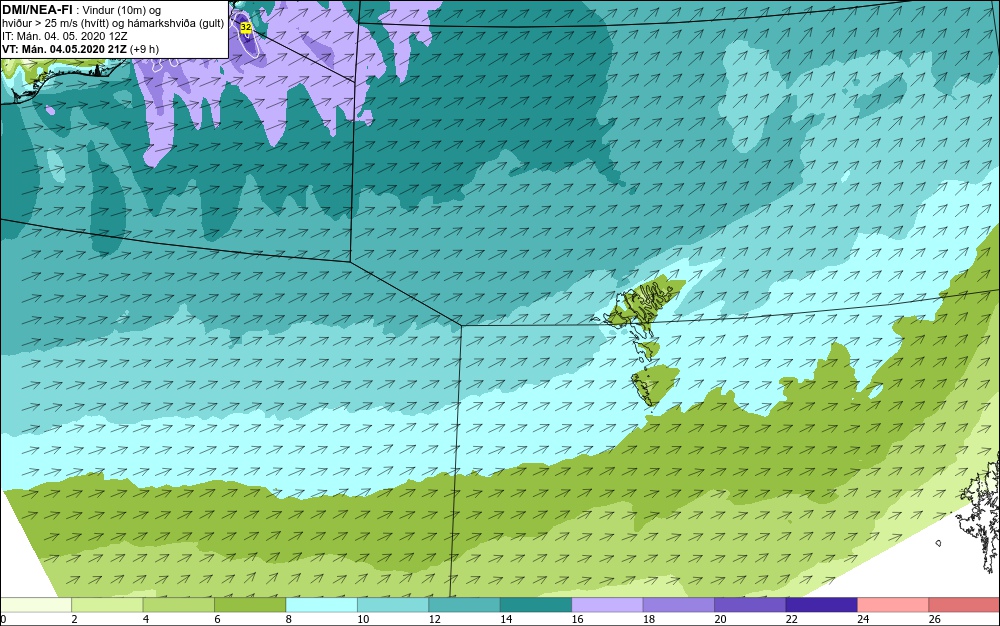The height and width of the screenshot is (626, 1000).
Task: Click the red legend swatch above 26 m/s
Action: point(964,605)
